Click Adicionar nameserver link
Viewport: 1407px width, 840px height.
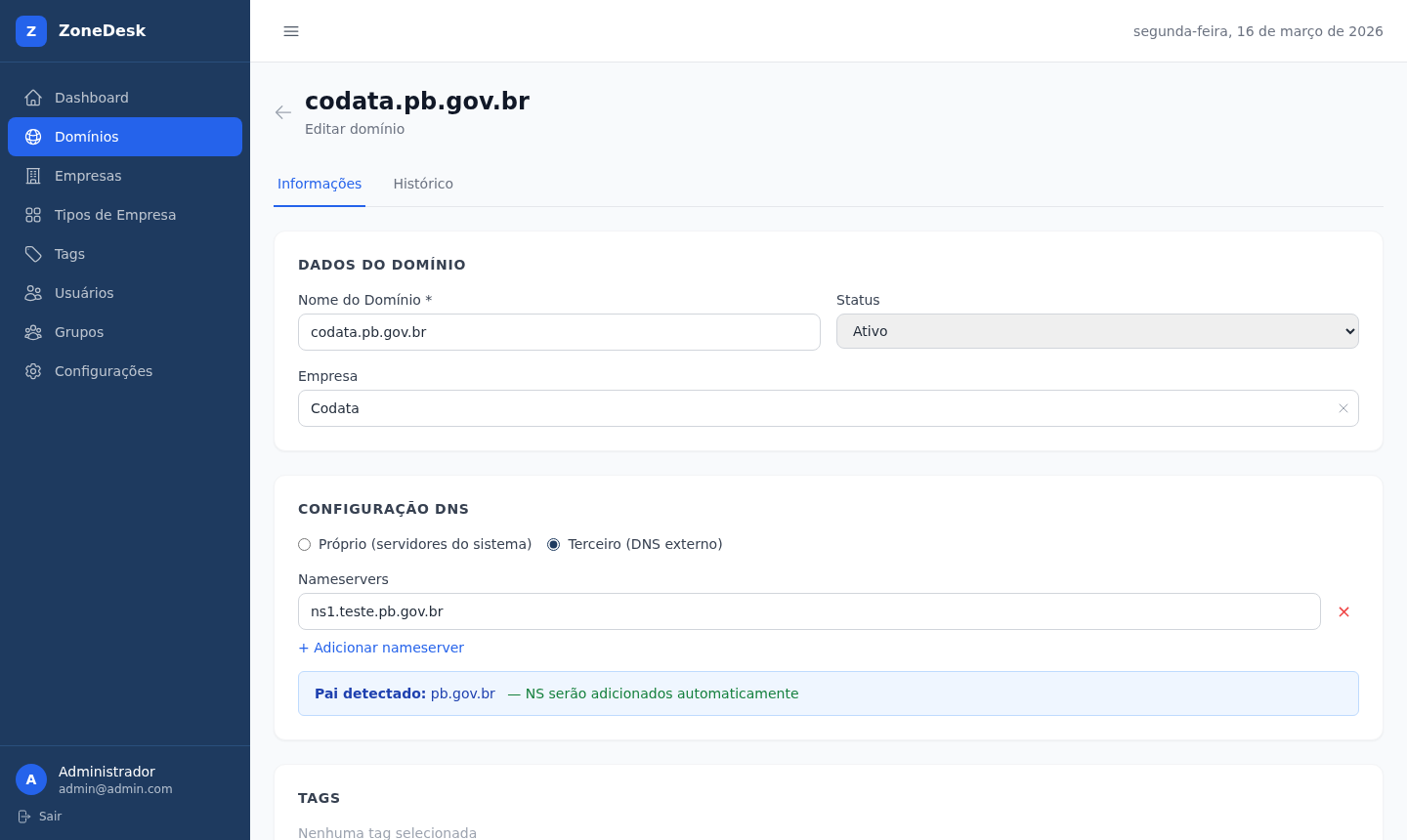point(381,648)
